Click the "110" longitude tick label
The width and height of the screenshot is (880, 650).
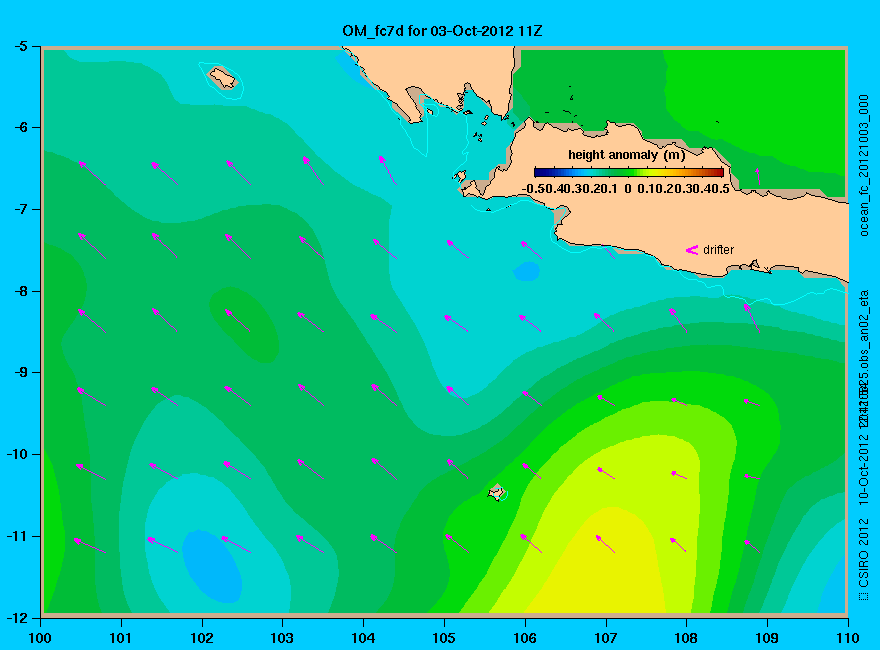coord(847,638)
